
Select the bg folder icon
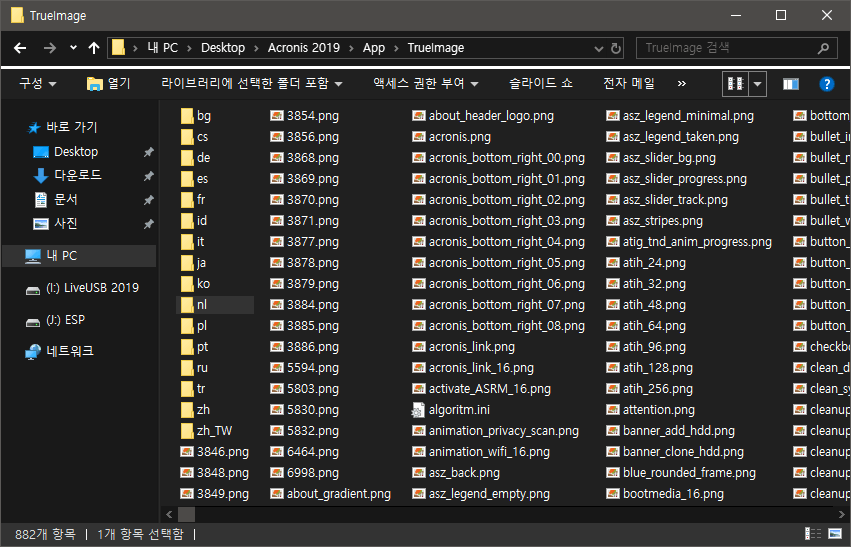187,116
